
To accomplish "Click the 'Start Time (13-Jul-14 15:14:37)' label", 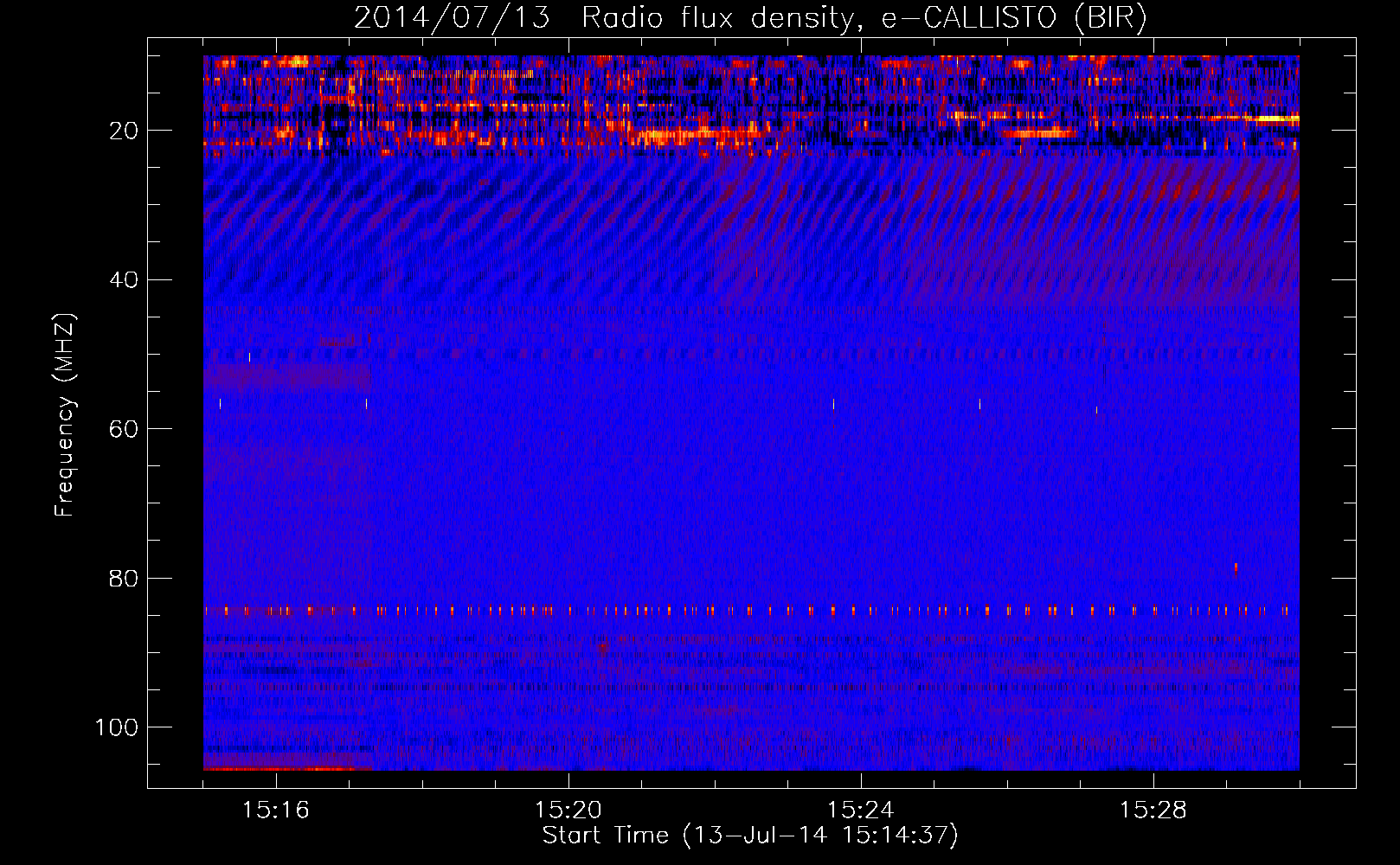I will [x=750, y=836].
